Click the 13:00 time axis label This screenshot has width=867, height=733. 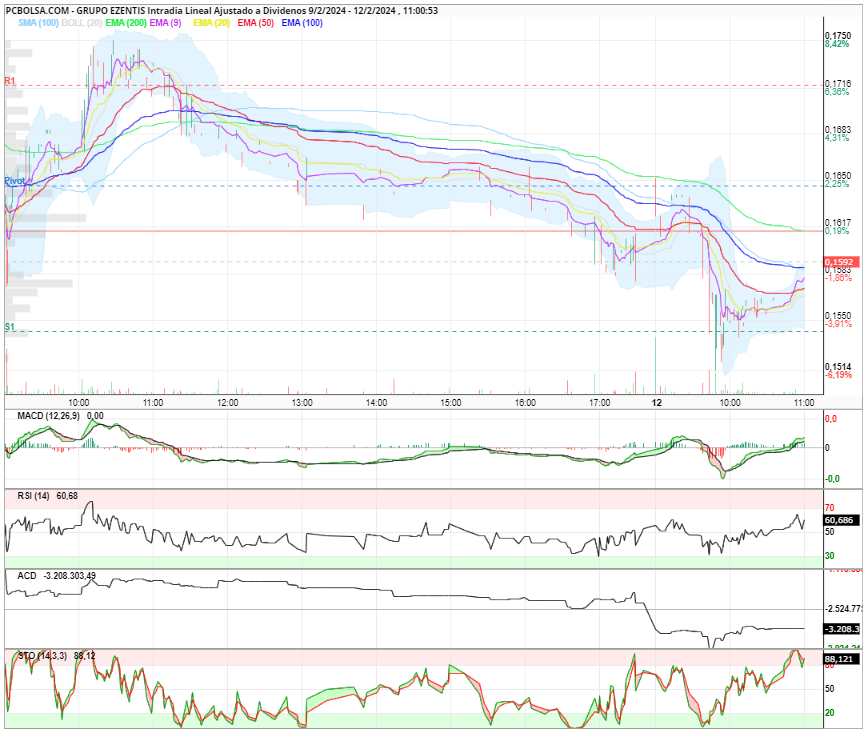(x=302, y=402)
